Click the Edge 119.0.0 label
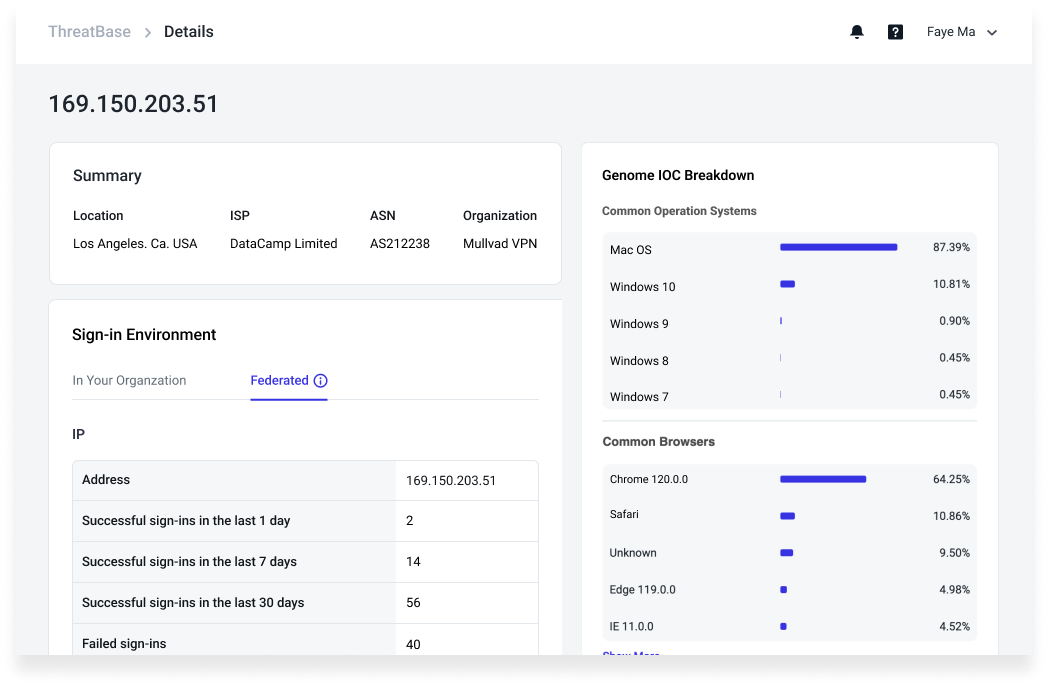 pos(642,589)
